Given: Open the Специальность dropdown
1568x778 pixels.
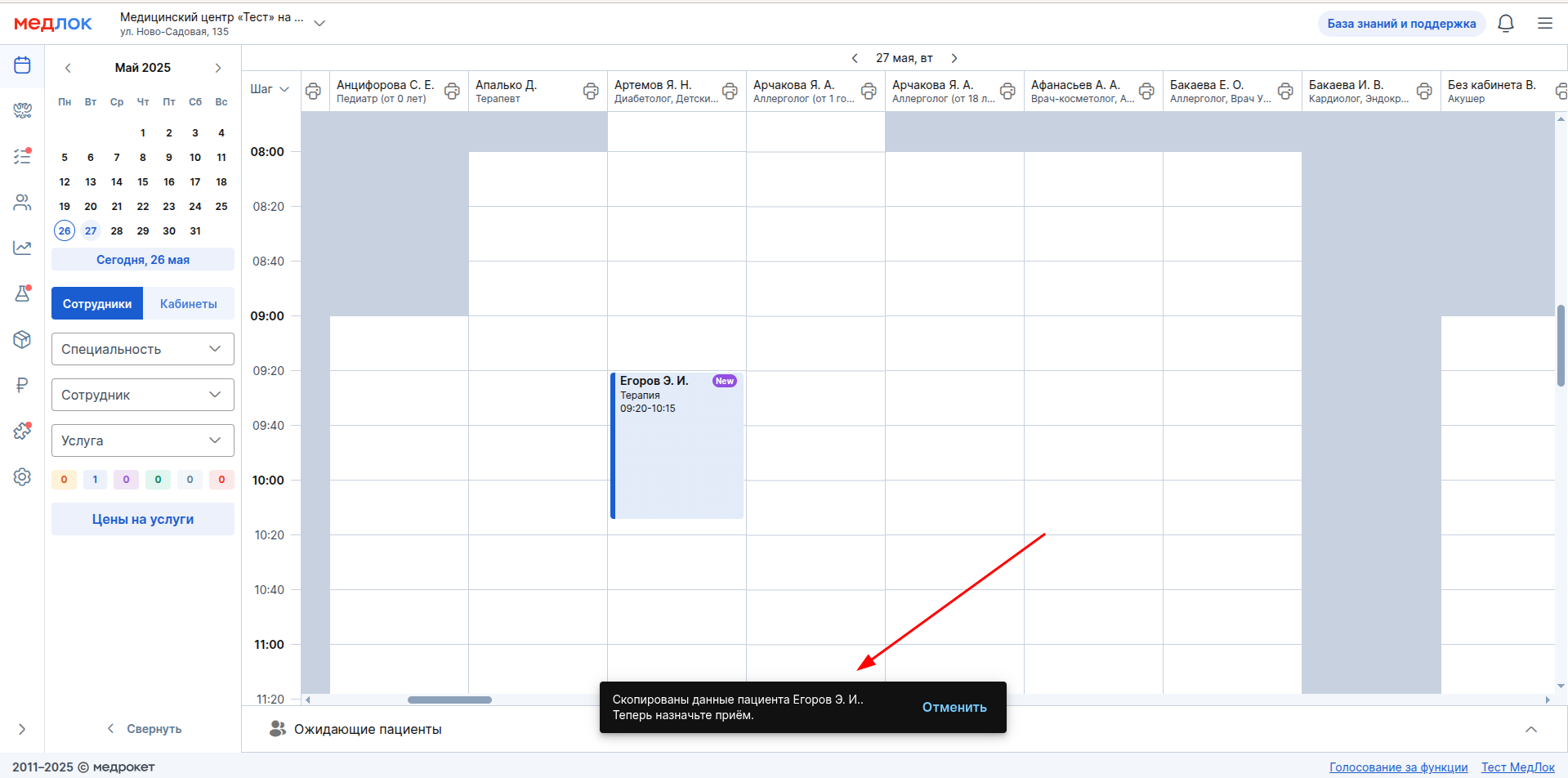Looking at the screenshot, I should pos(143,349).
